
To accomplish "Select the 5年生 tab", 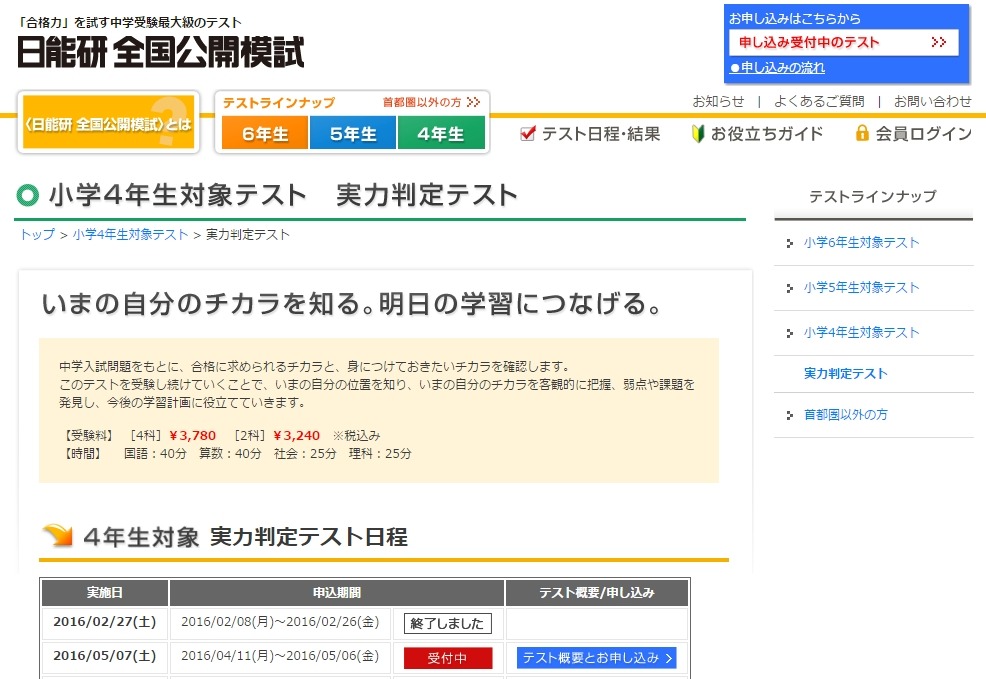I will coord(353,133).
